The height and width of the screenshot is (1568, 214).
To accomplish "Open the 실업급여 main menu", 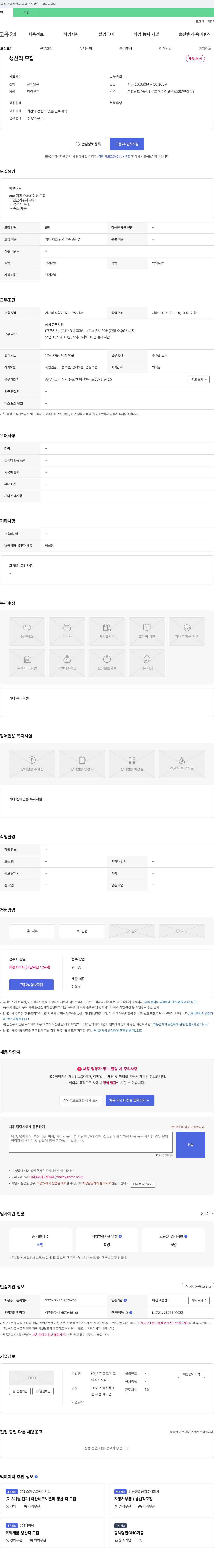I will (x=106, y=35).
